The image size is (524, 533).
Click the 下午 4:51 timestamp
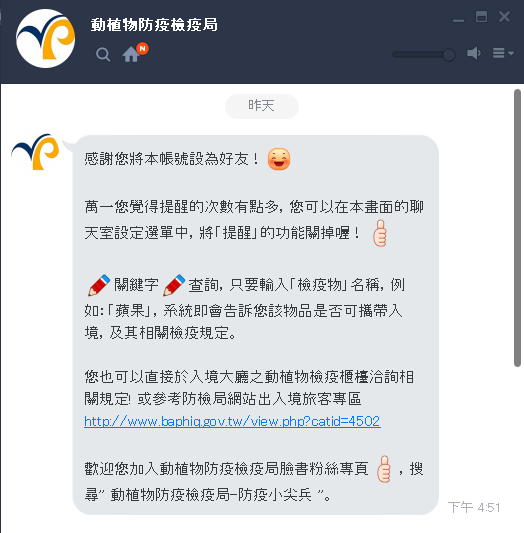click(x=474, y=507)
